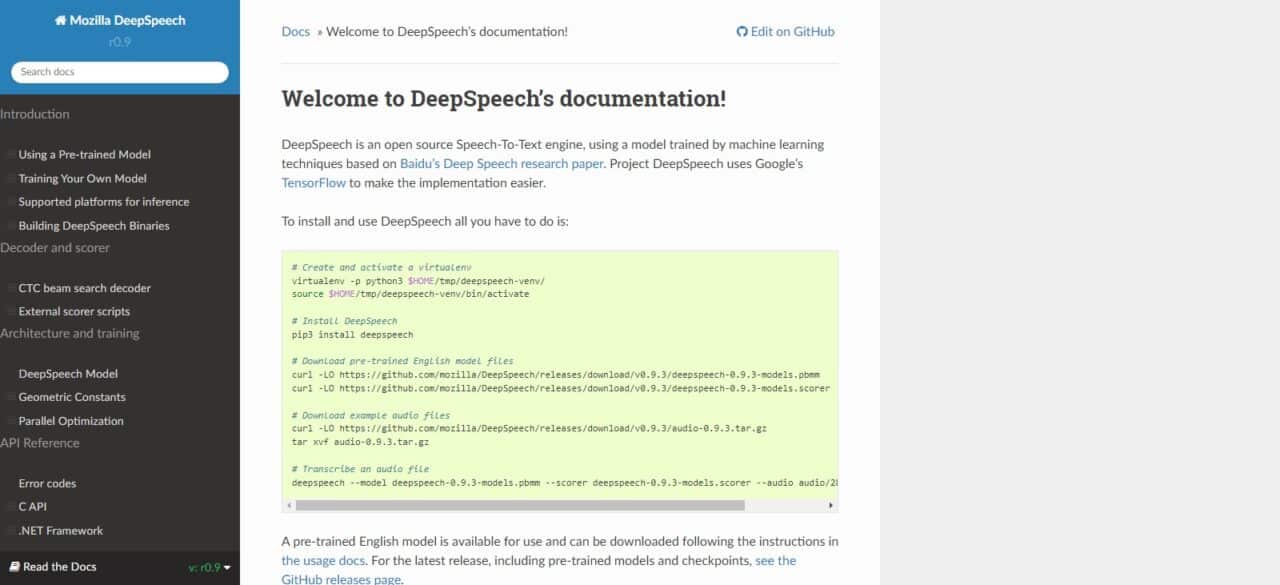
Task: Click the '# Download example audio files' comment
Action: pyautogui.click(x=371, y=415)
